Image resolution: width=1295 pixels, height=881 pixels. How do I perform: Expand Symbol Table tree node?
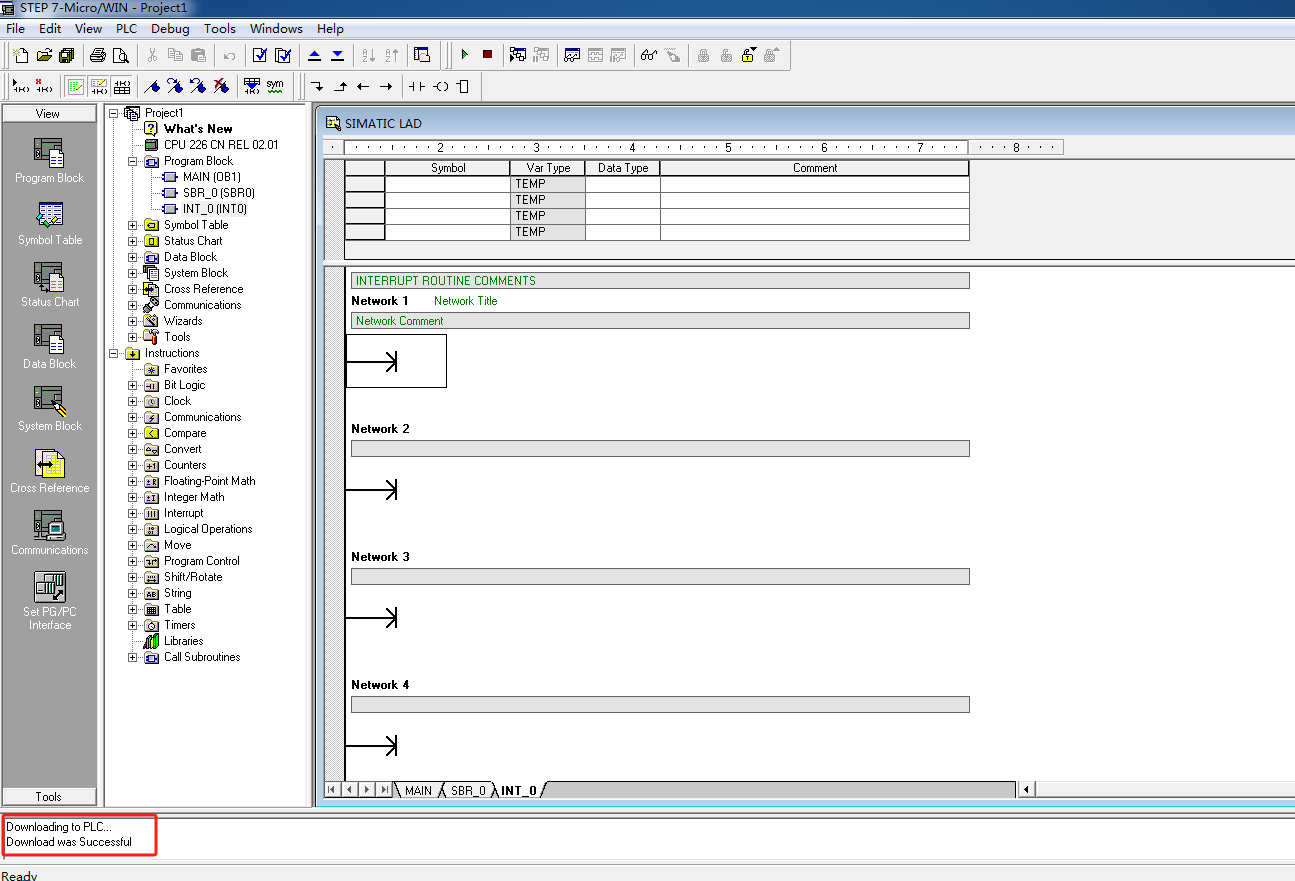(133, 225)
